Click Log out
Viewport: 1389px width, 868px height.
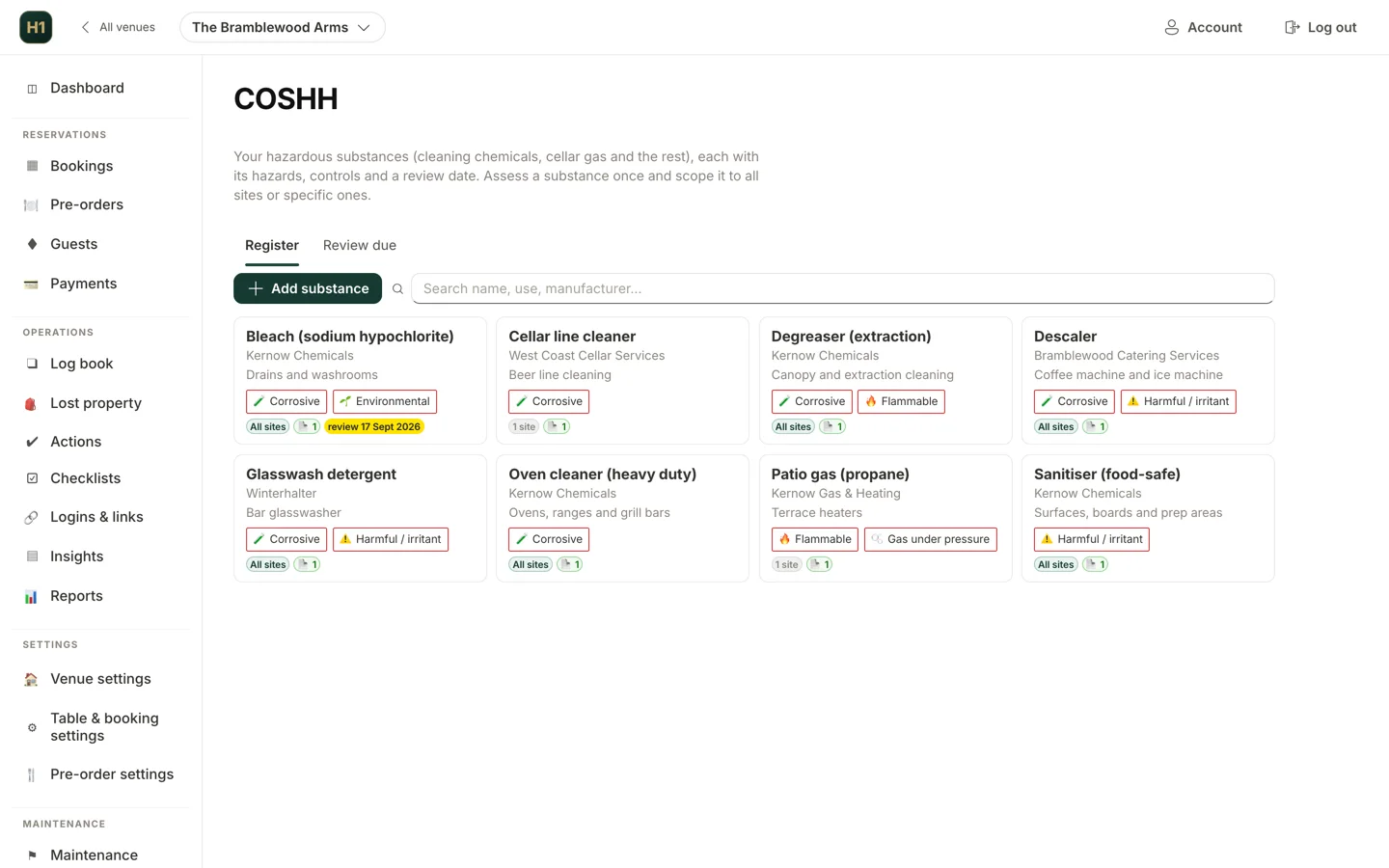click(x=1321, y=27)
